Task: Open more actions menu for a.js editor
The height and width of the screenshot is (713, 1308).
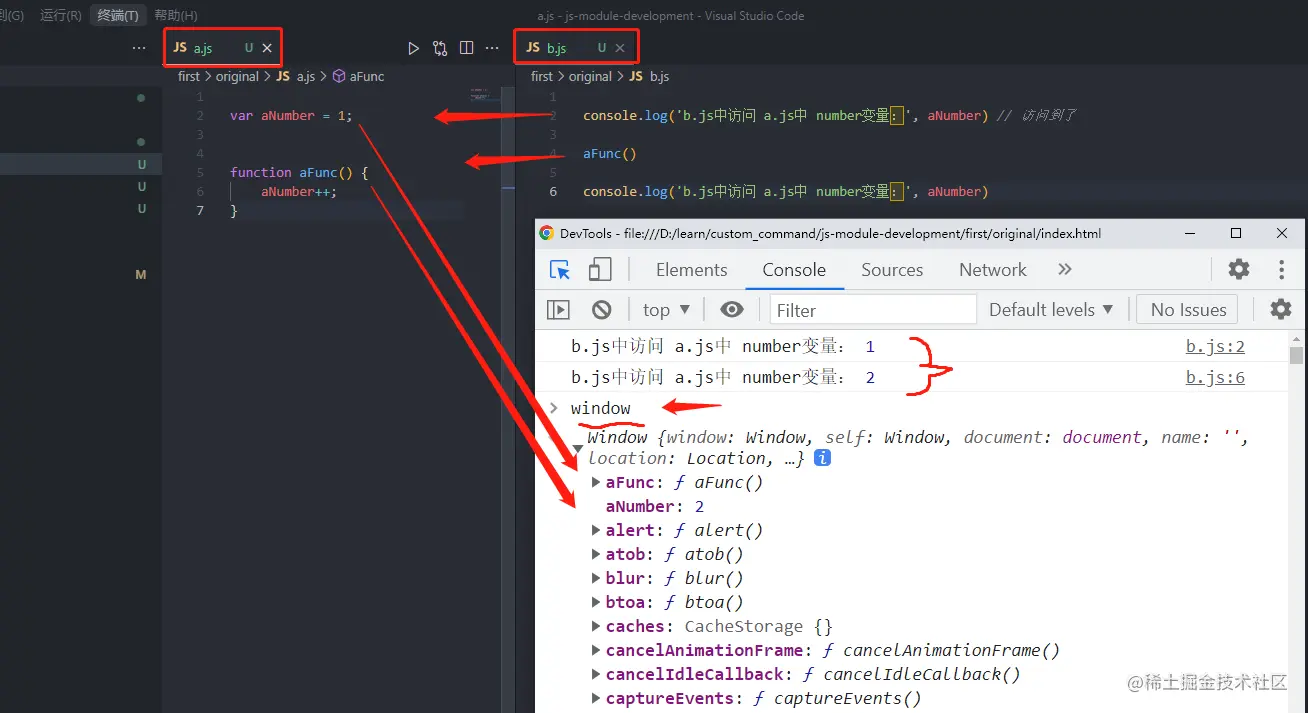Action: [492, 48]
